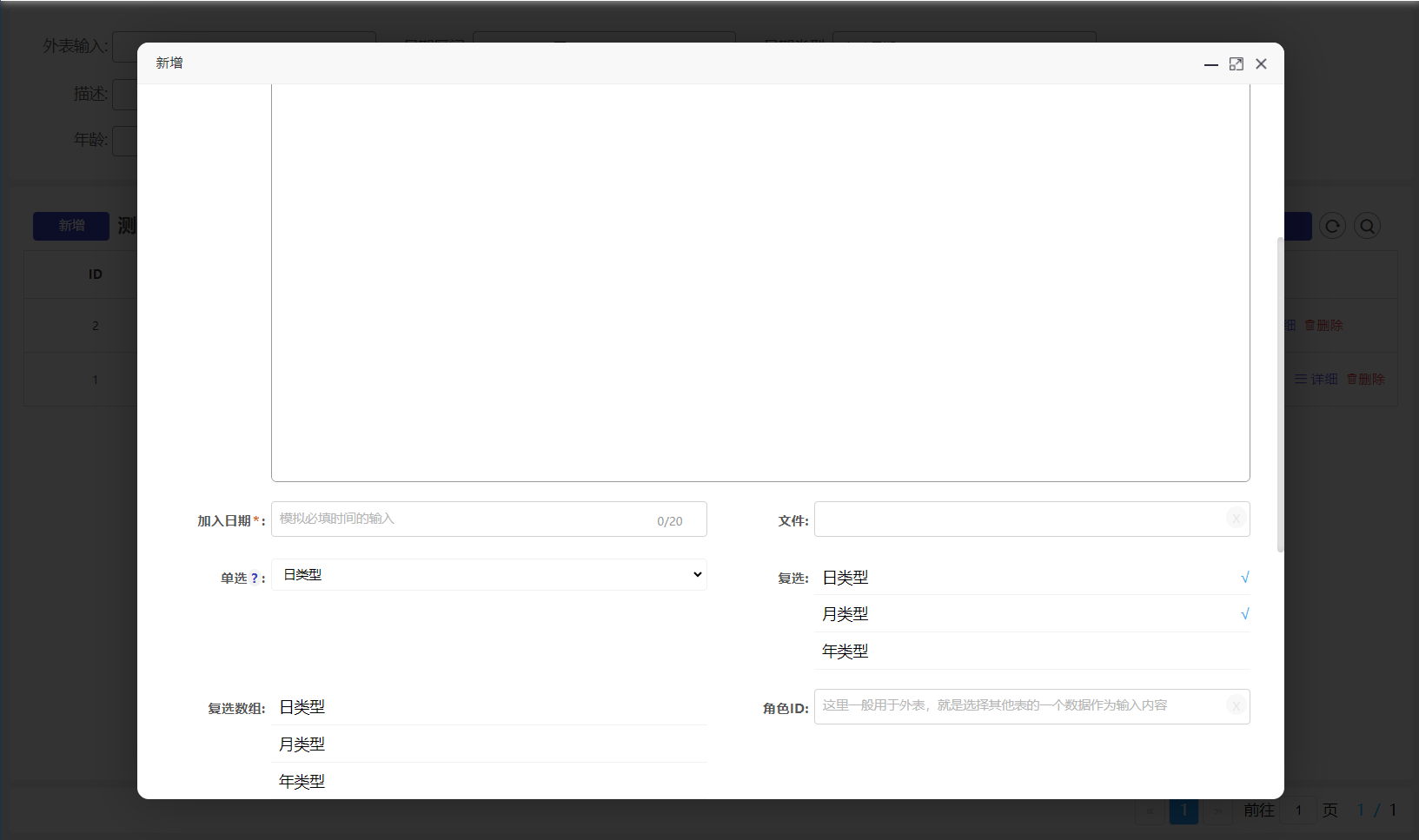This screenshot has width=1419, height=840.
Task: Click the circular refresh icon behind the dialog
Action: [x=1332, y=226]
